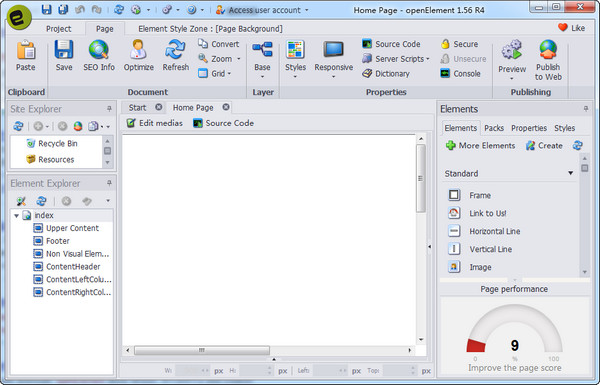Collapse the index tree node
This screenshot has height=385, width=600.
[x=16, y=215]
